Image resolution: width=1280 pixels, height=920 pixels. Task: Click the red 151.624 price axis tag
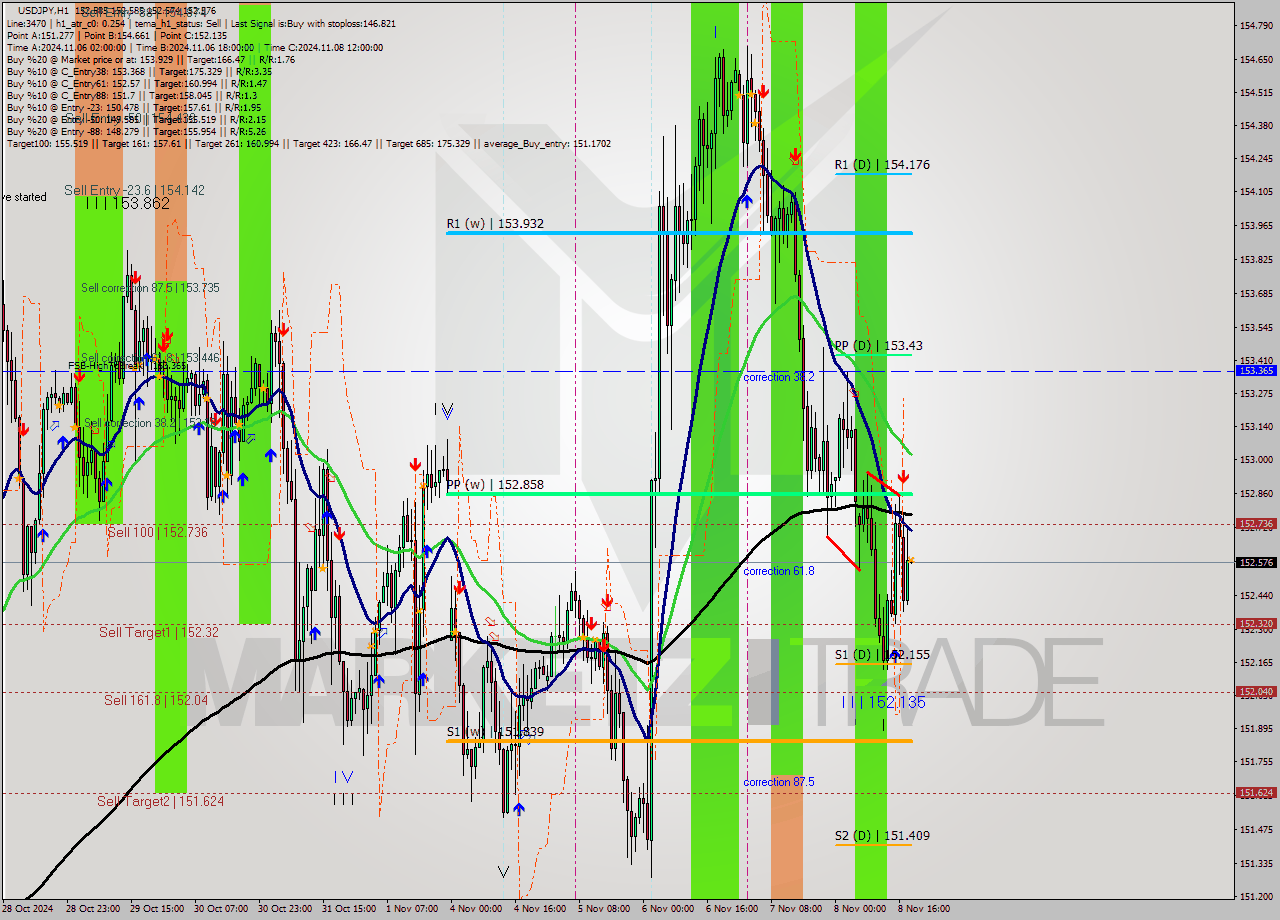click(x=1256, y=792)
